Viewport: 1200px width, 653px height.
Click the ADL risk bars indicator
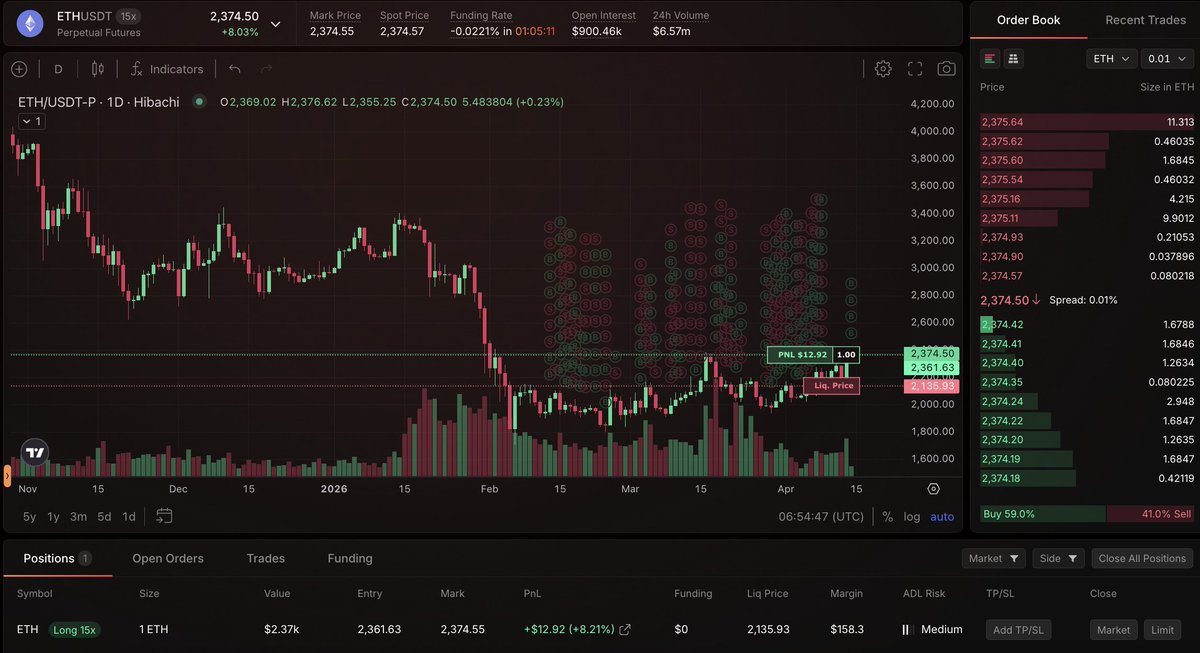(x=906, y=630)
